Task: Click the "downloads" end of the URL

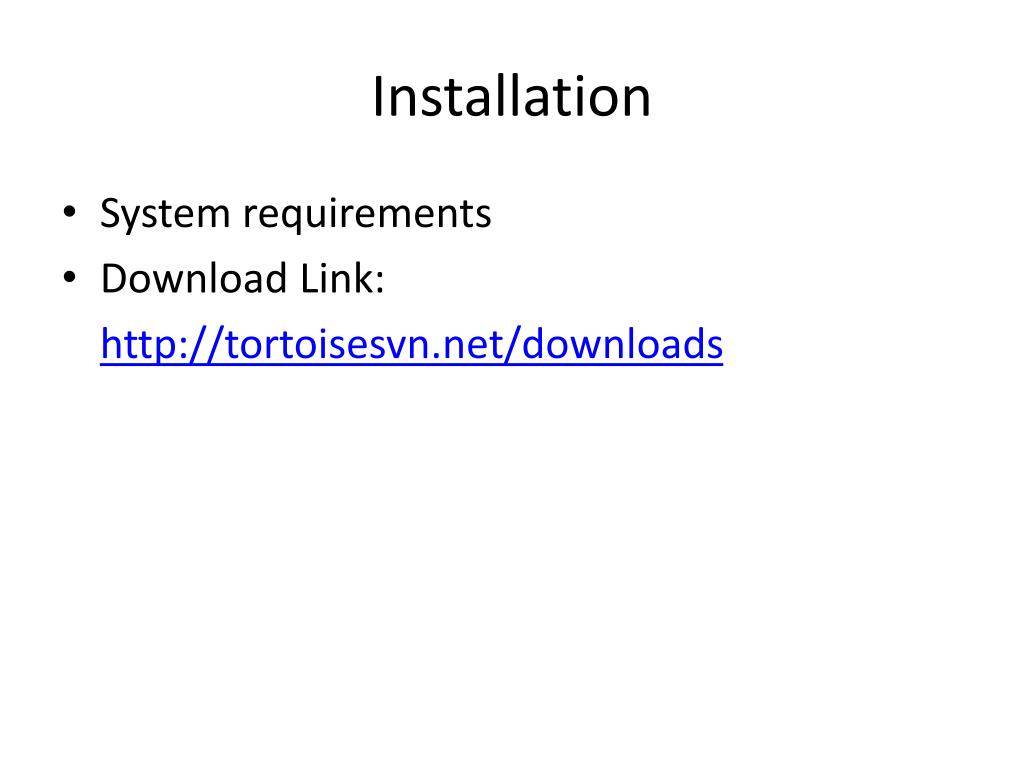Action: click(622, 344)
